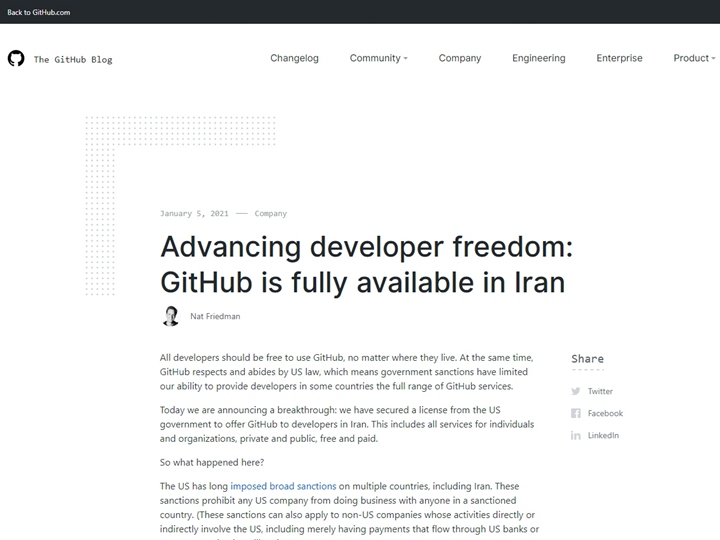Viewport: 720px width, 540px height.
Task: Open the Company navigation item
Action: click(460, 58)
